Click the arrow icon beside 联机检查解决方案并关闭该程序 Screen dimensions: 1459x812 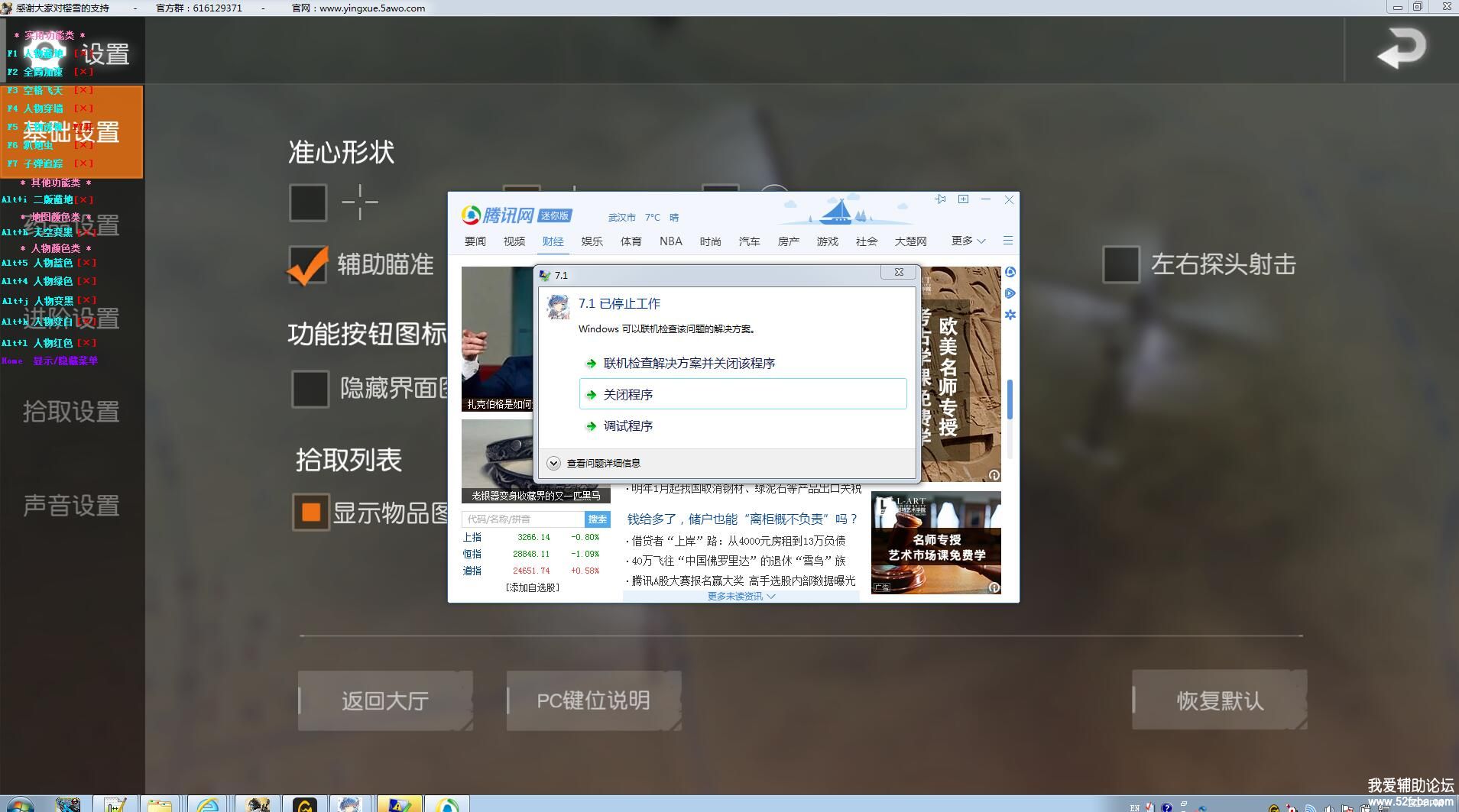591,364
